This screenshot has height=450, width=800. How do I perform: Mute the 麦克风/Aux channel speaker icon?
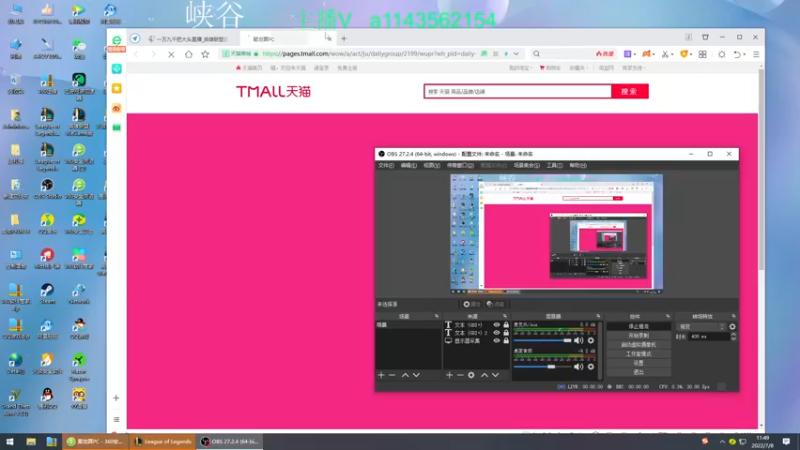579,340
